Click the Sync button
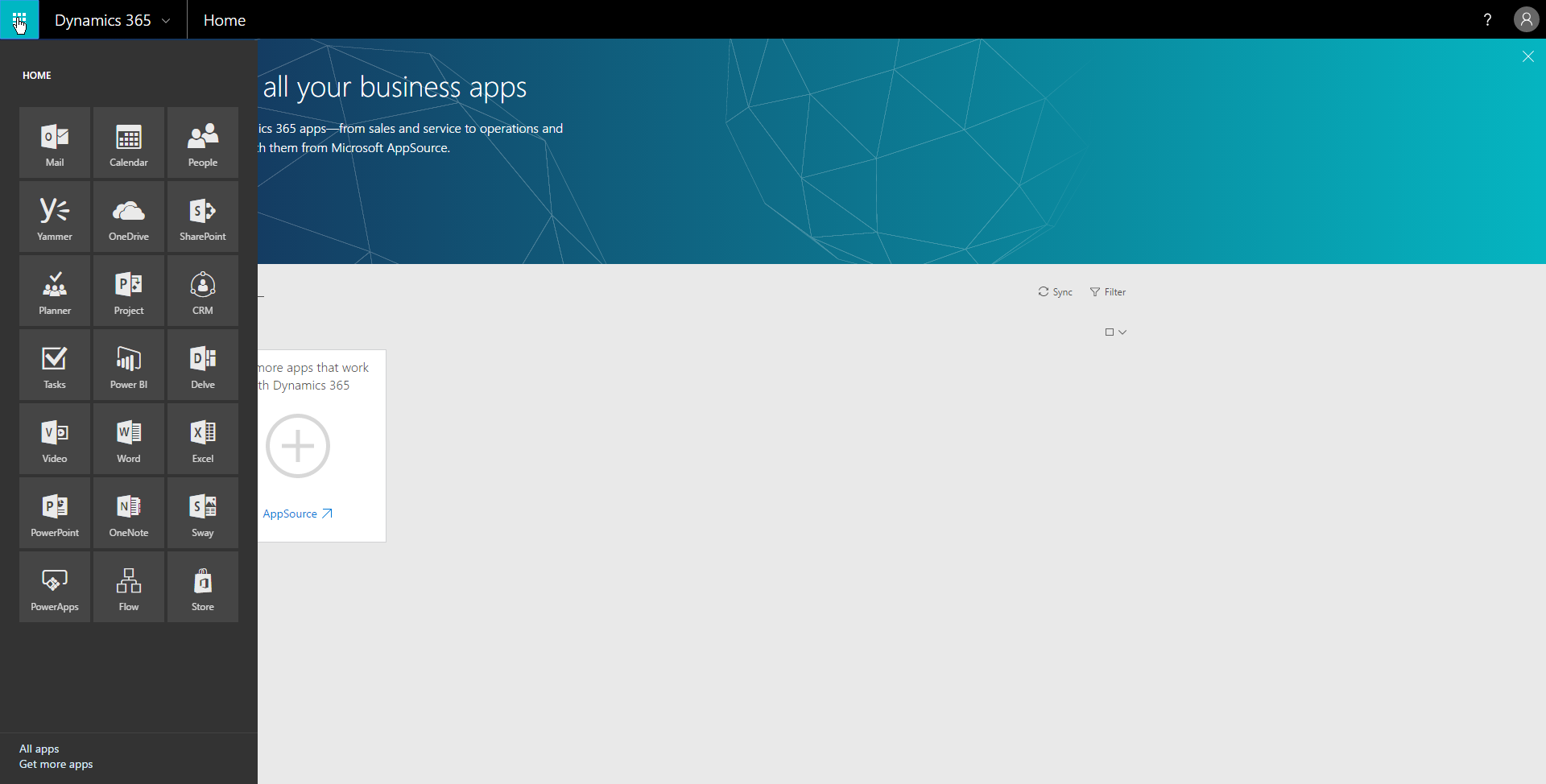 [1055, 292]
